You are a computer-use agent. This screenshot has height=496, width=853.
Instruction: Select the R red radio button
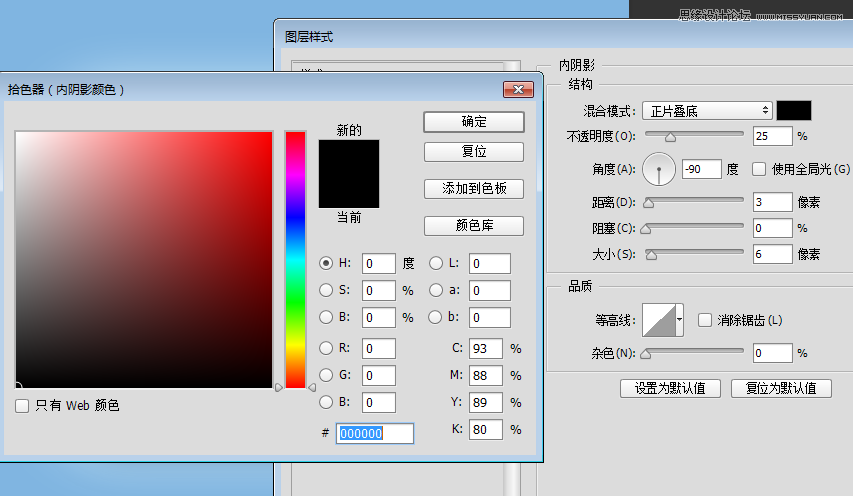(x=326, y=348)
